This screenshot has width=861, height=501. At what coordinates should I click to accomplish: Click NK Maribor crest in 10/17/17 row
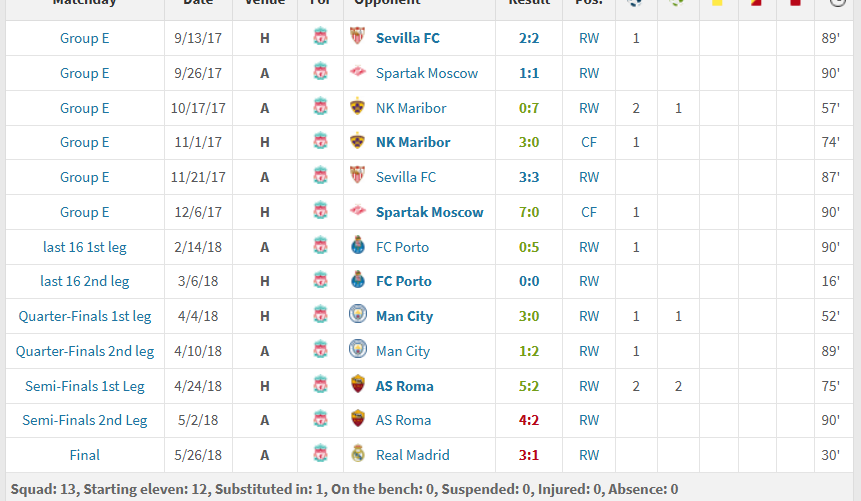[x=357, y=107]
